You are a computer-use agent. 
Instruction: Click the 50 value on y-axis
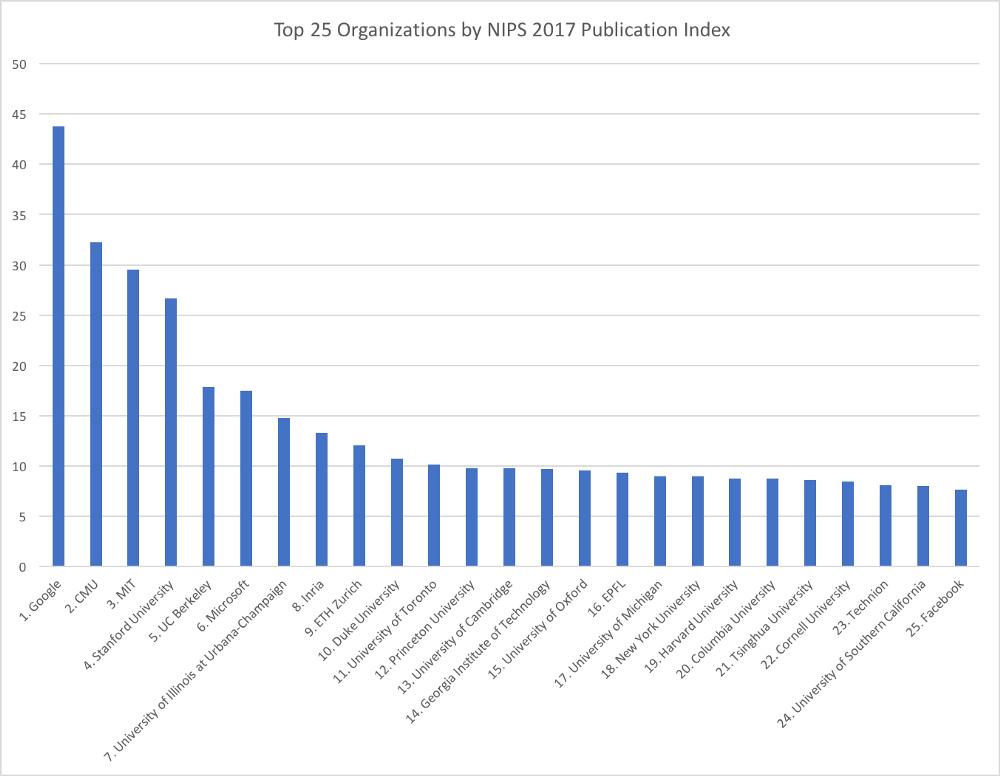point(19,64)
